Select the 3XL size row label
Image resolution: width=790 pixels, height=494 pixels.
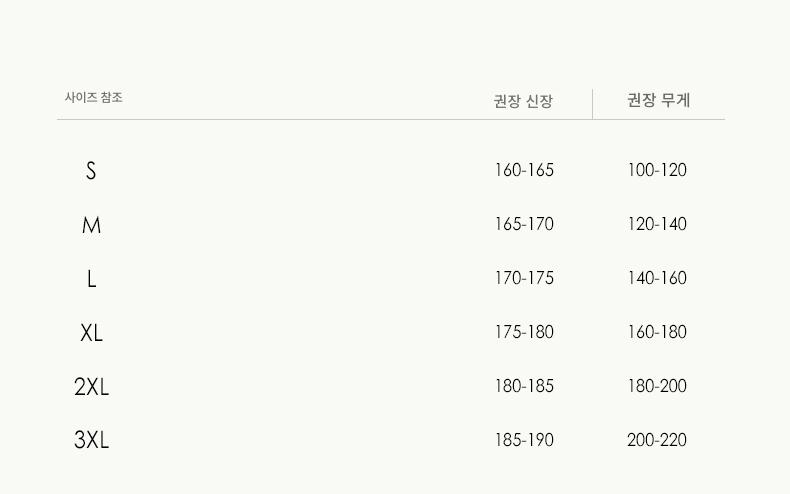pyautogui.click(x=91, y=440)
